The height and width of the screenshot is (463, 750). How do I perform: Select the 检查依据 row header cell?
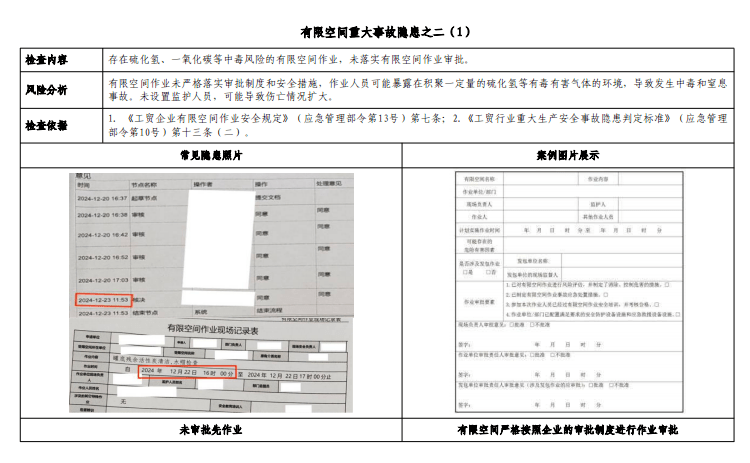[x=47, y=125]
